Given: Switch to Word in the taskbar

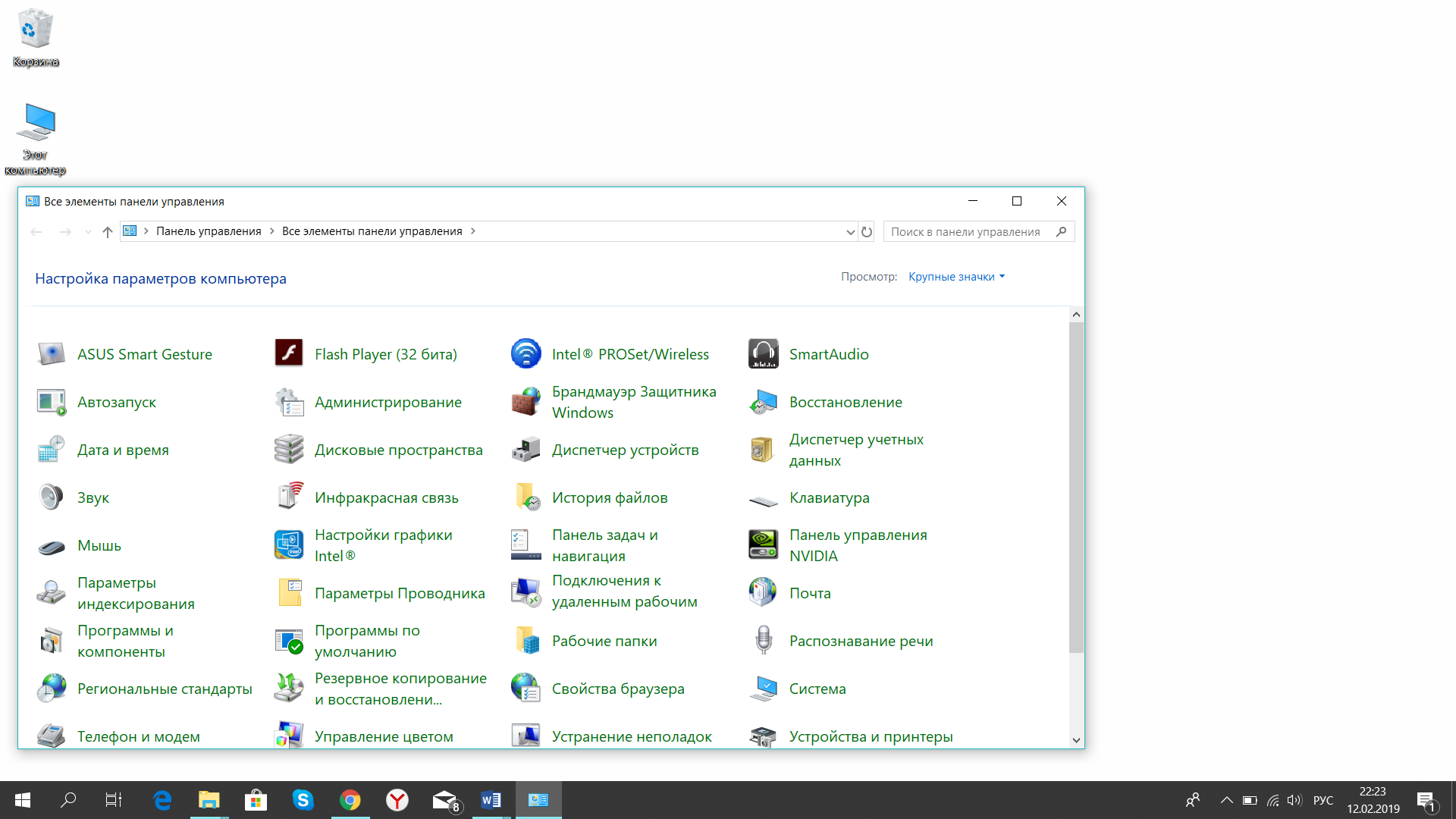Looking at the screenshot, I should tap(491, 800).
